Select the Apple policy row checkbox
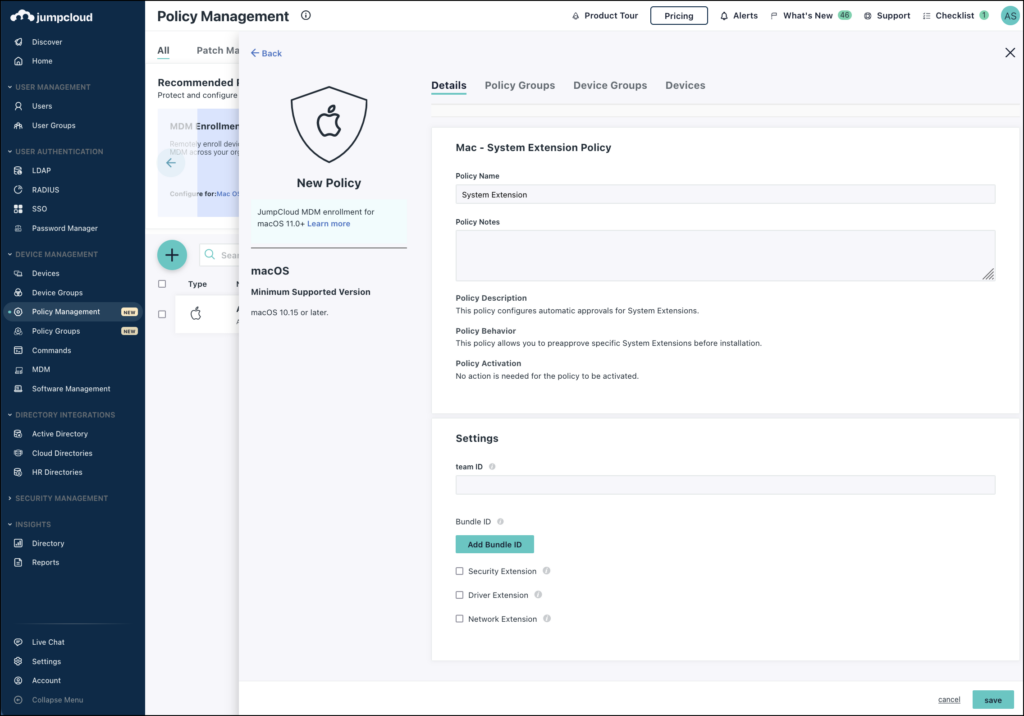This screenshot has width=1024, height=716. coord(162,314)
